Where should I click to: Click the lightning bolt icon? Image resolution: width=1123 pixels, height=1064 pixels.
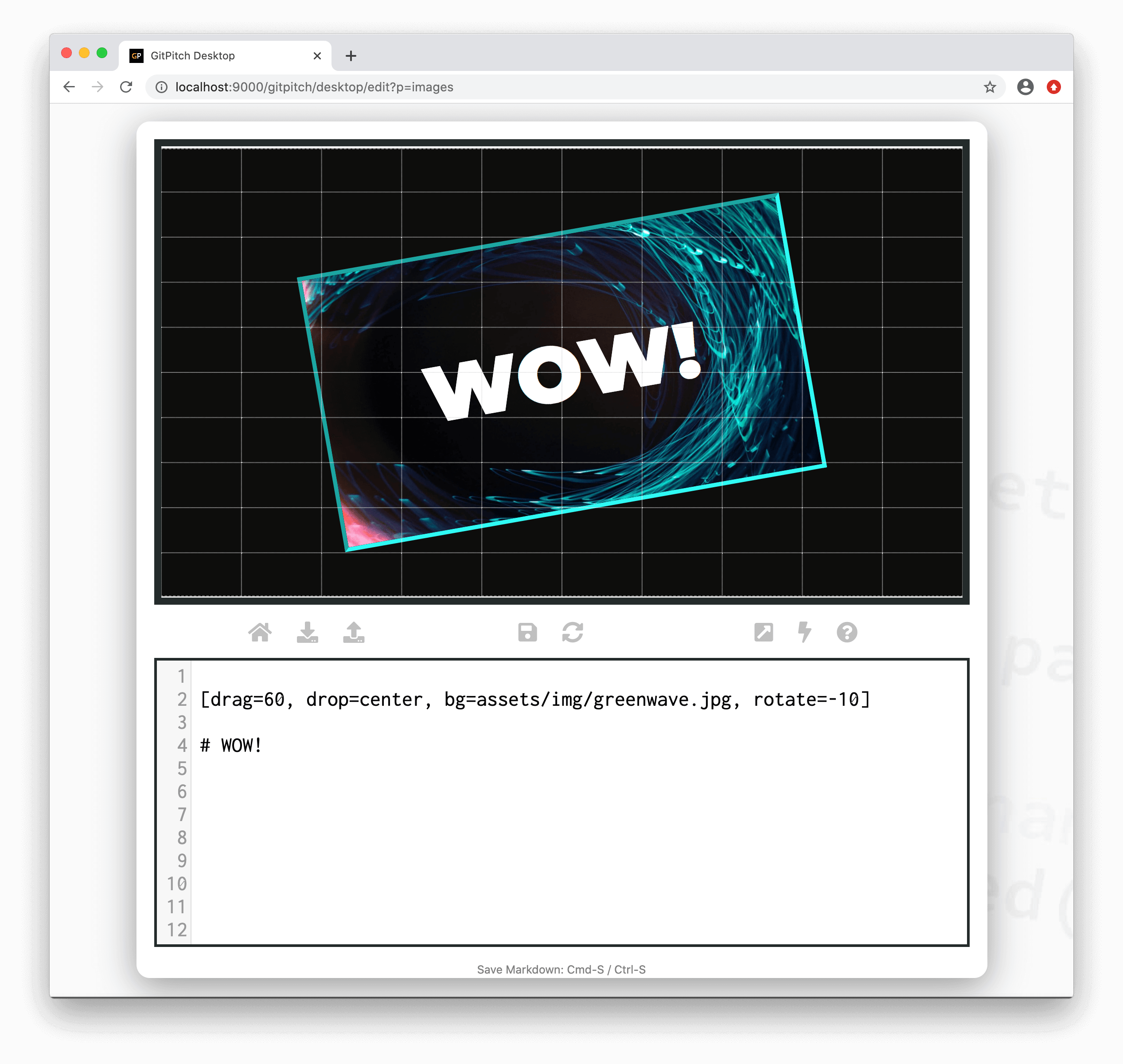point(804,632)
